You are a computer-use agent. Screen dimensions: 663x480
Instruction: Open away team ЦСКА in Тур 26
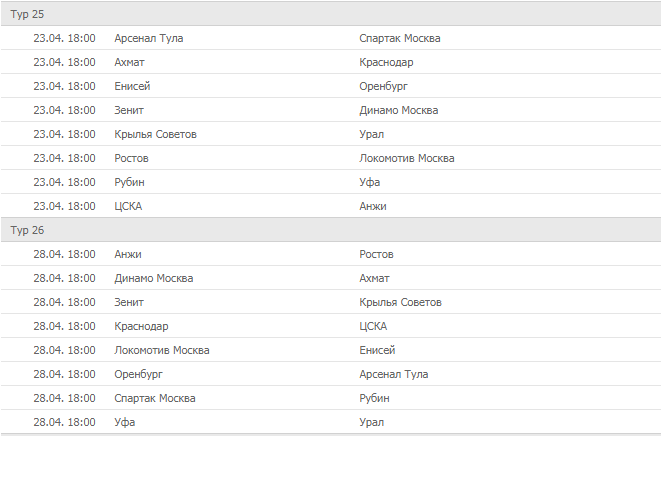(374, 326)
